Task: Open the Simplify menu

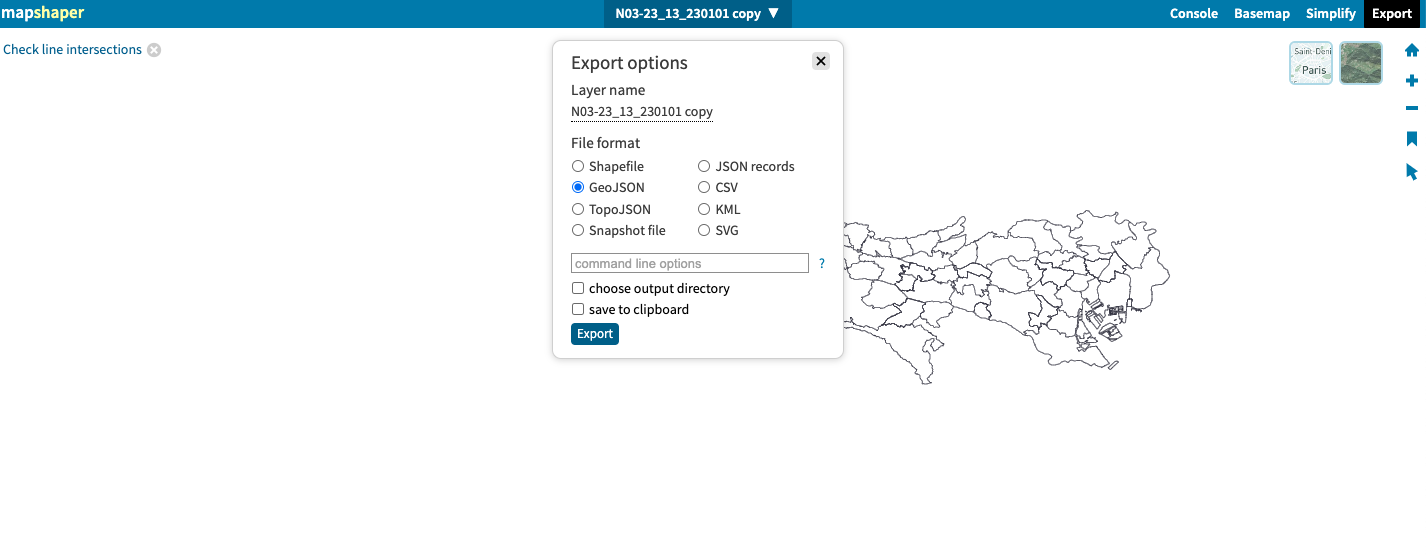Action: click(x=1331, y=14)
